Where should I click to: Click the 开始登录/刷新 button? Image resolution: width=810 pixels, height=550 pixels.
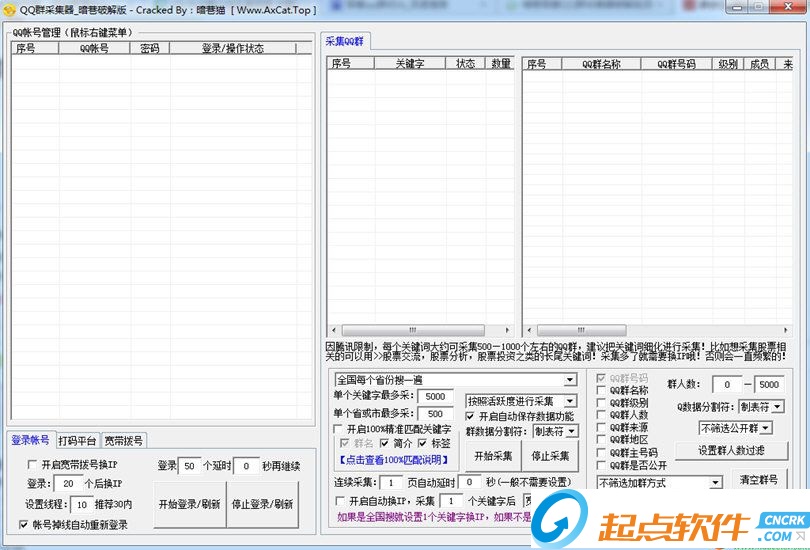click(x=190, y=504)
